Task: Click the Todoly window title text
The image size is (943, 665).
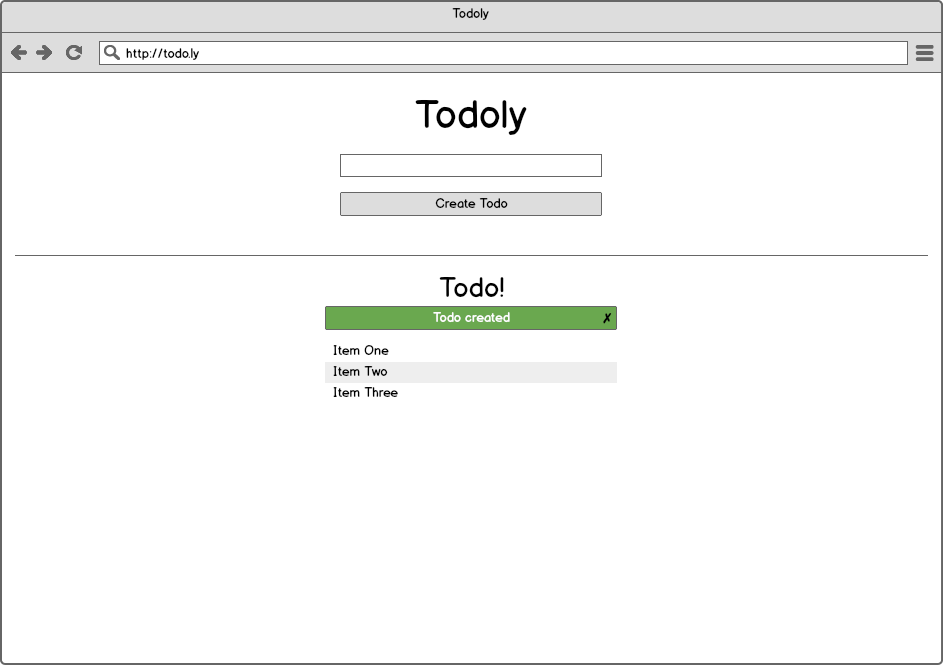Action: point(470,13)
